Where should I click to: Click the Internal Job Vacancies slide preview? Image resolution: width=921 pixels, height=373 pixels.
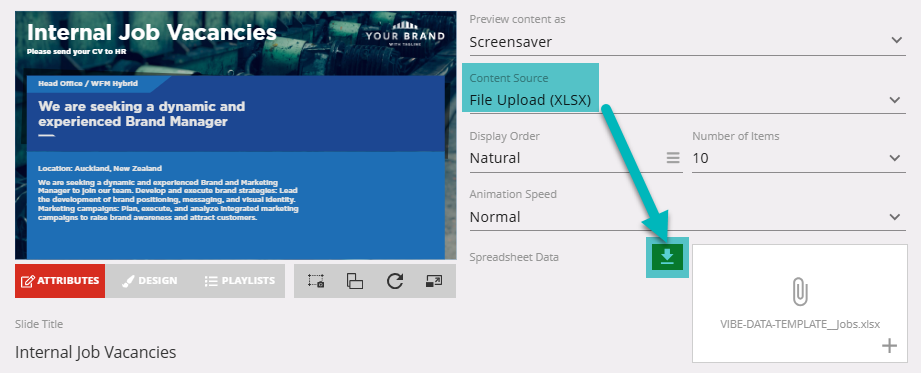pyautogui.click(x=236, y=135)
